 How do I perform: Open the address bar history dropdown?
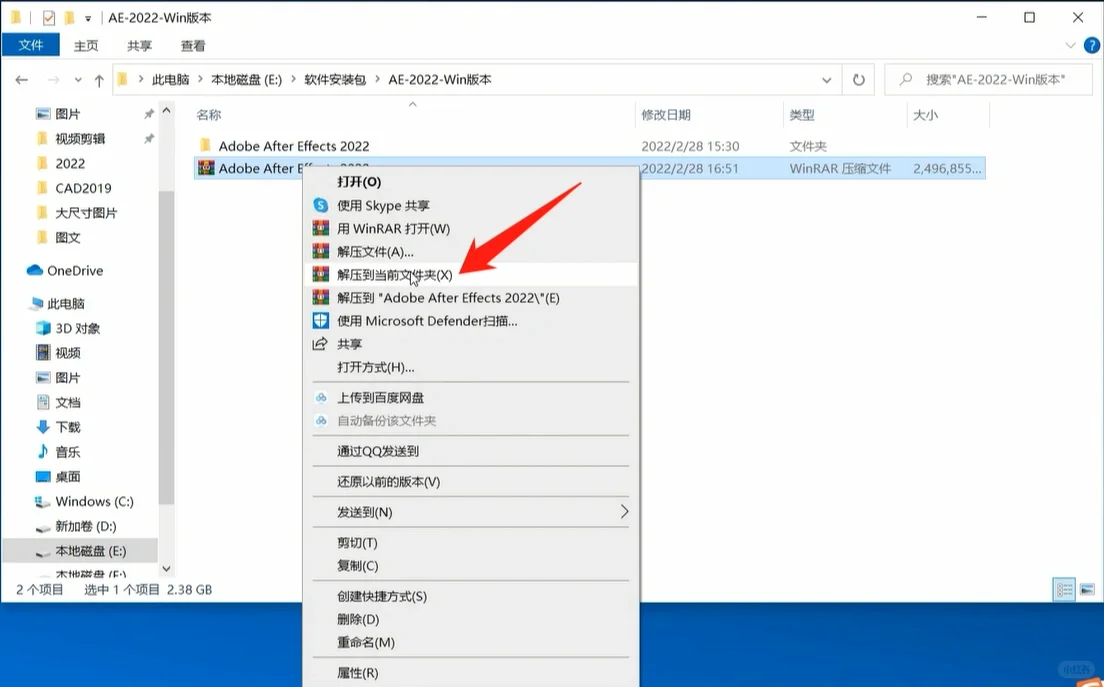click(826, 79)
